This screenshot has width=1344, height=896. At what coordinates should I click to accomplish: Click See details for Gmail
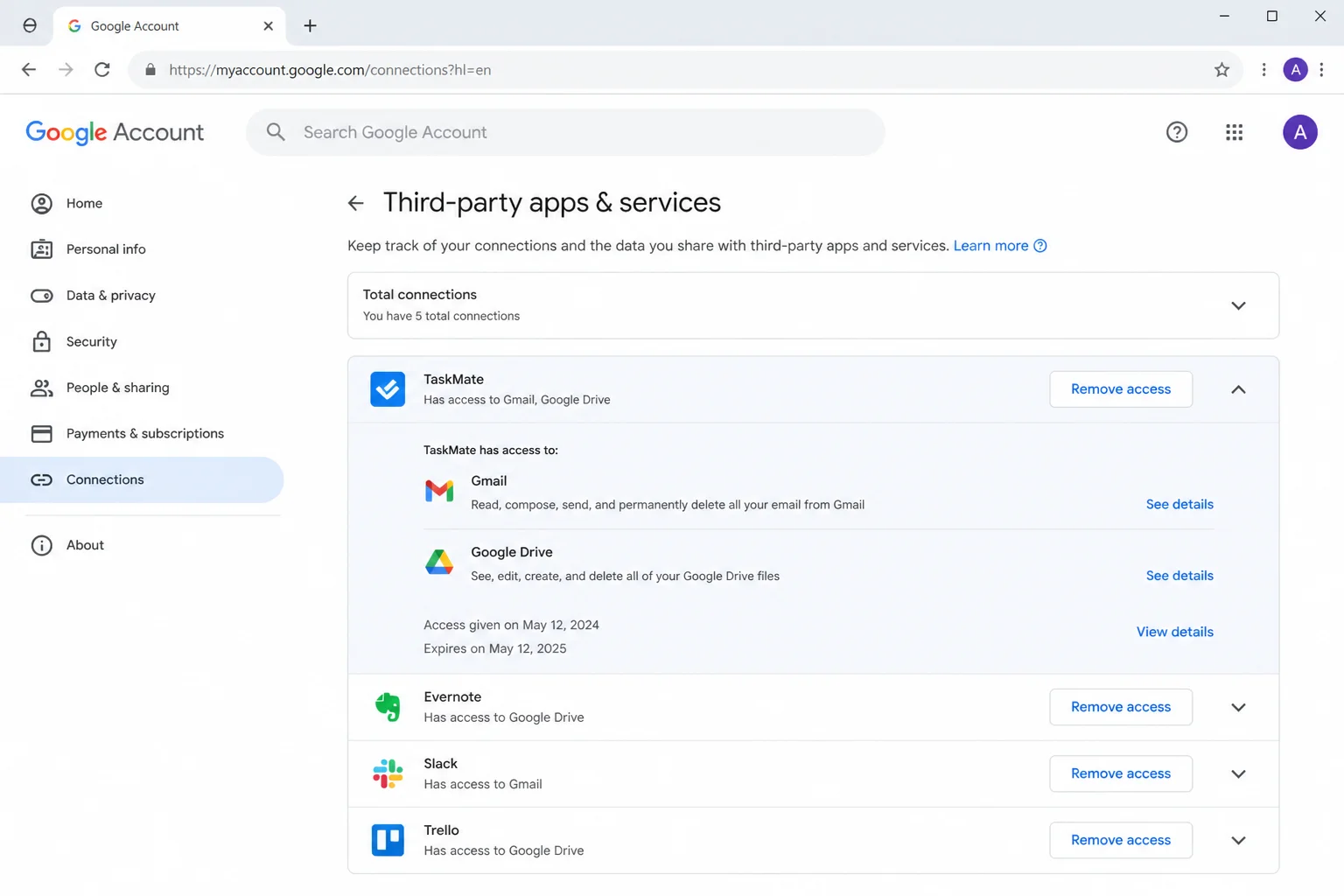(1179, 504)
